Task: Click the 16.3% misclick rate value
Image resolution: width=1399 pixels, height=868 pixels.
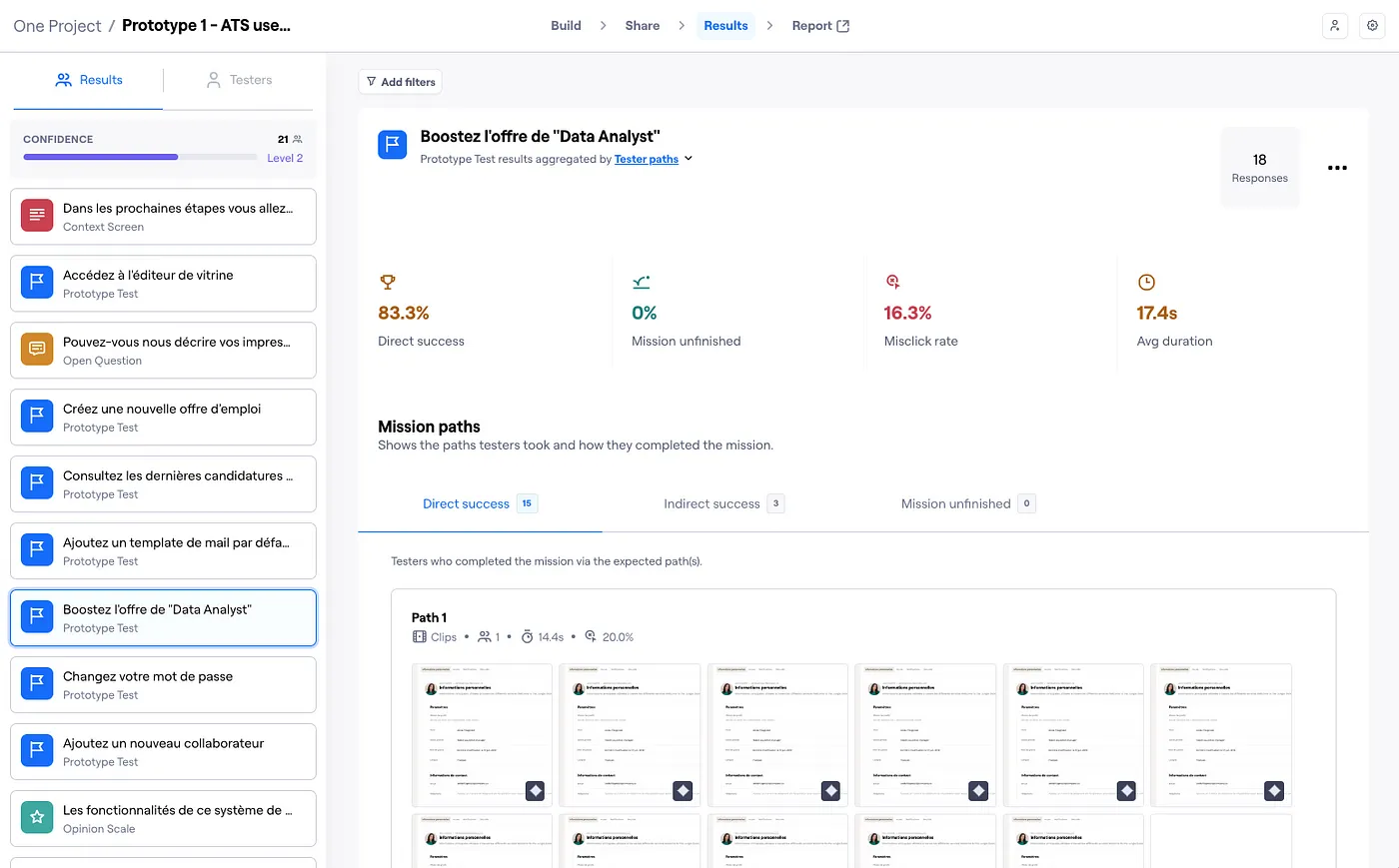Action: pos(907,313)
